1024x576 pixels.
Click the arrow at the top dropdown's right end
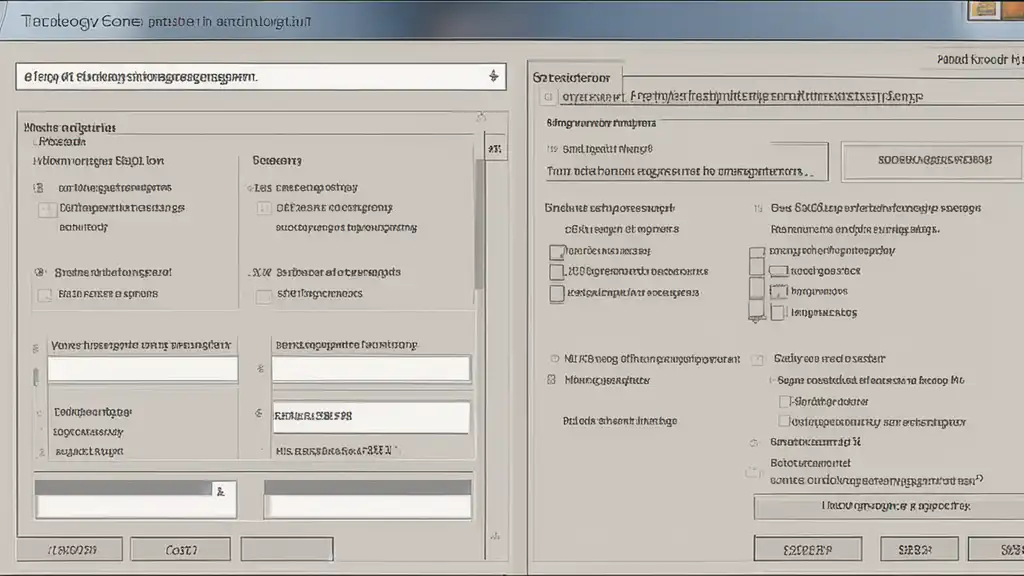[492, 76]
